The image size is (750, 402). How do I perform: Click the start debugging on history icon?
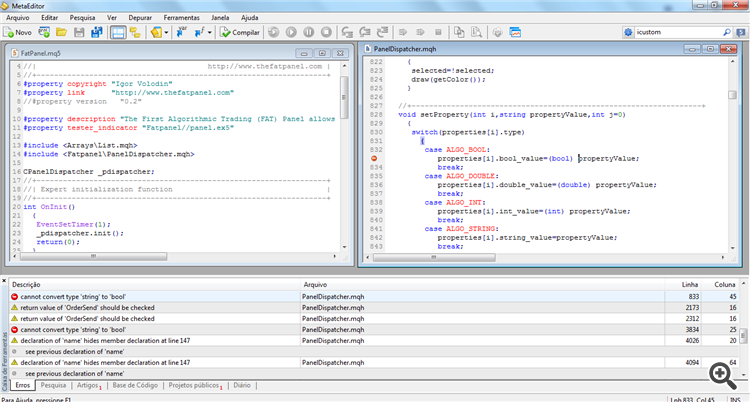pos(274,33)
